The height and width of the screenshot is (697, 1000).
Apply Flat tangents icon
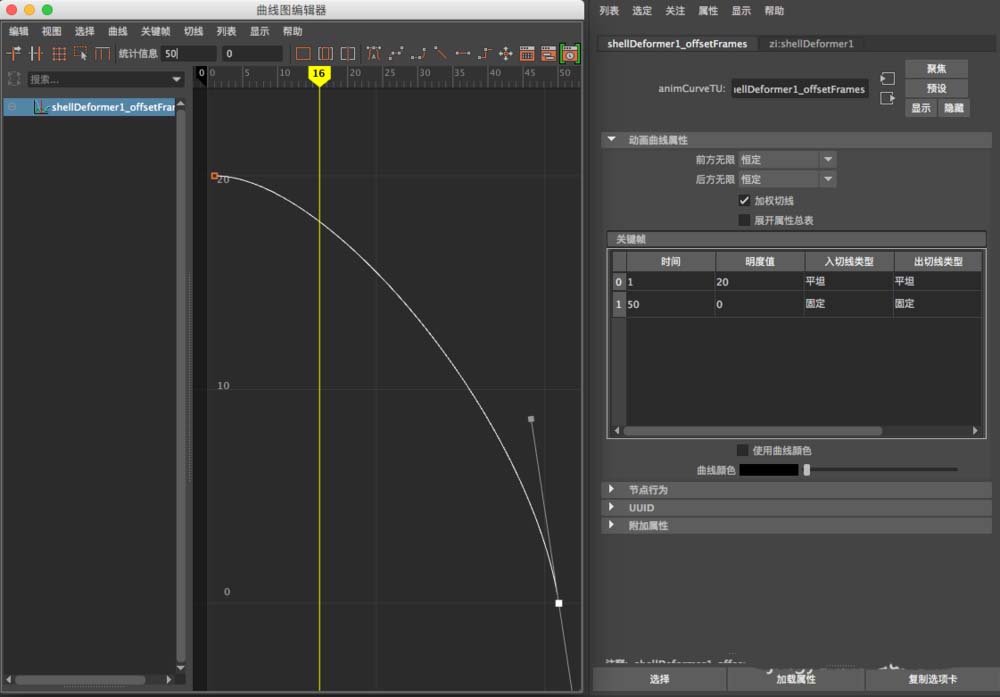pyautogui.click(x=462, y=54)
